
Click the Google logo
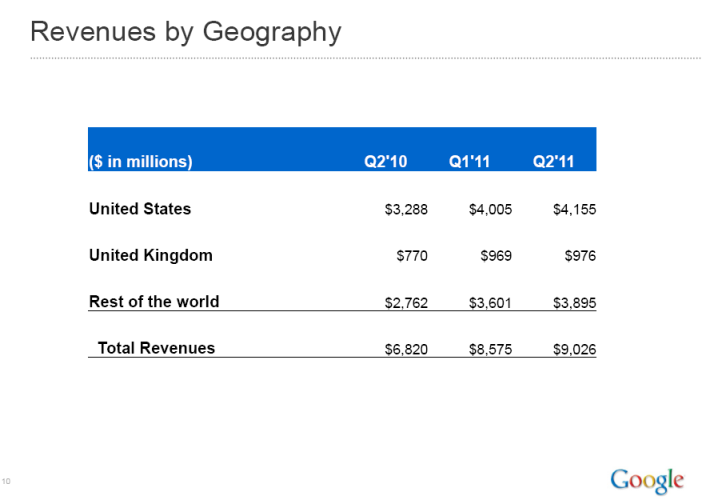(647, 479)
